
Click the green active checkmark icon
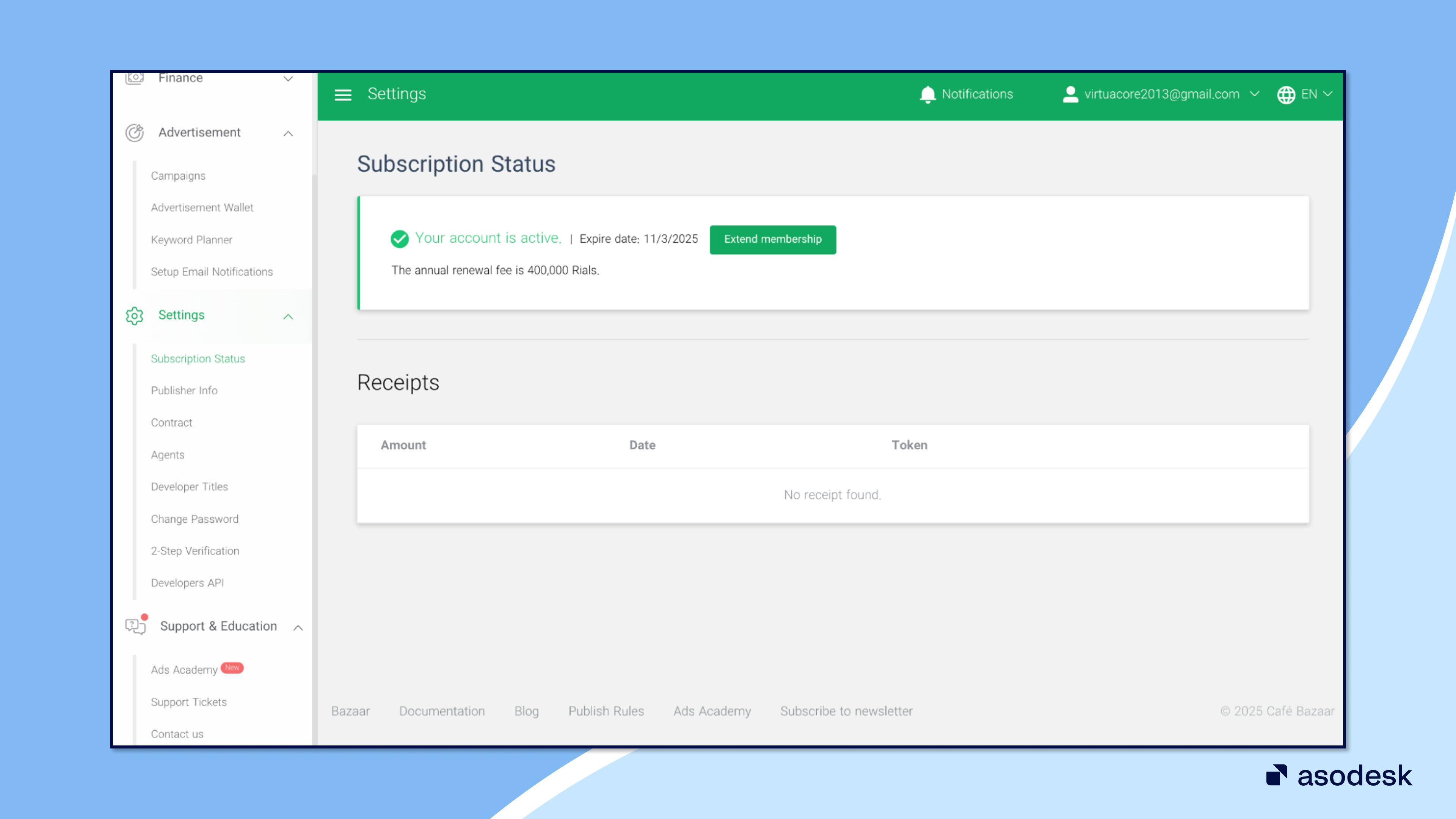(400, 238)
